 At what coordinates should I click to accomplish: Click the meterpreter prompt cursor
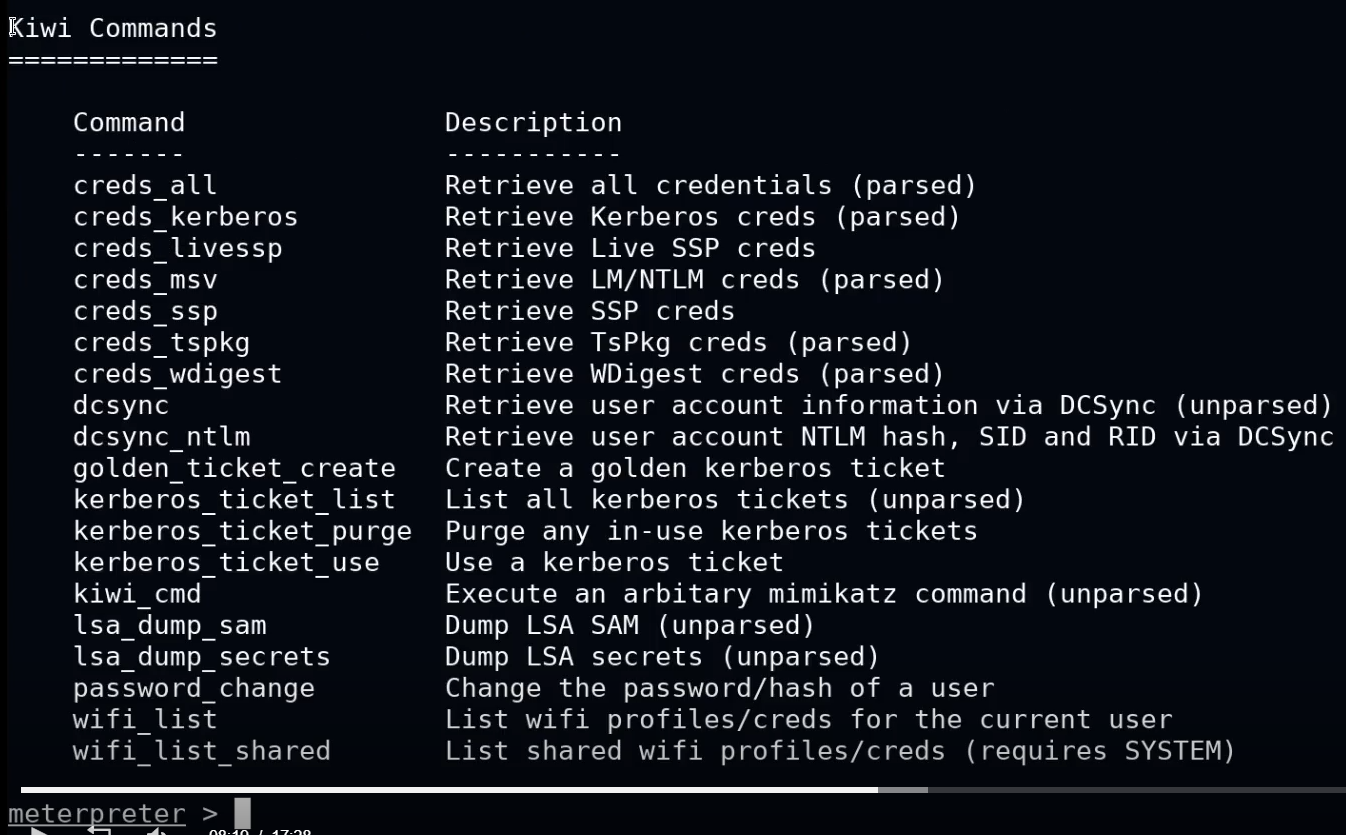tap(242, 813)
